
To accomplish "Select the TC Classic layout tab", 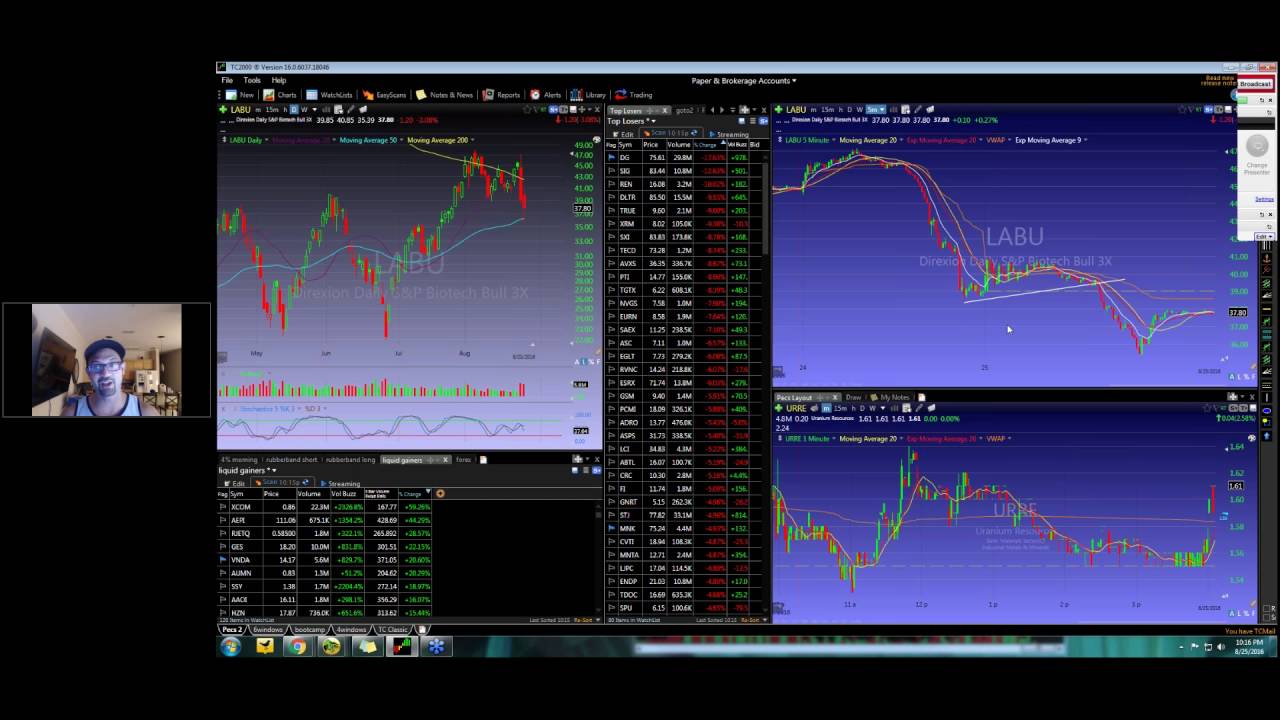I will pyautogui.click(x=392, y=630).
